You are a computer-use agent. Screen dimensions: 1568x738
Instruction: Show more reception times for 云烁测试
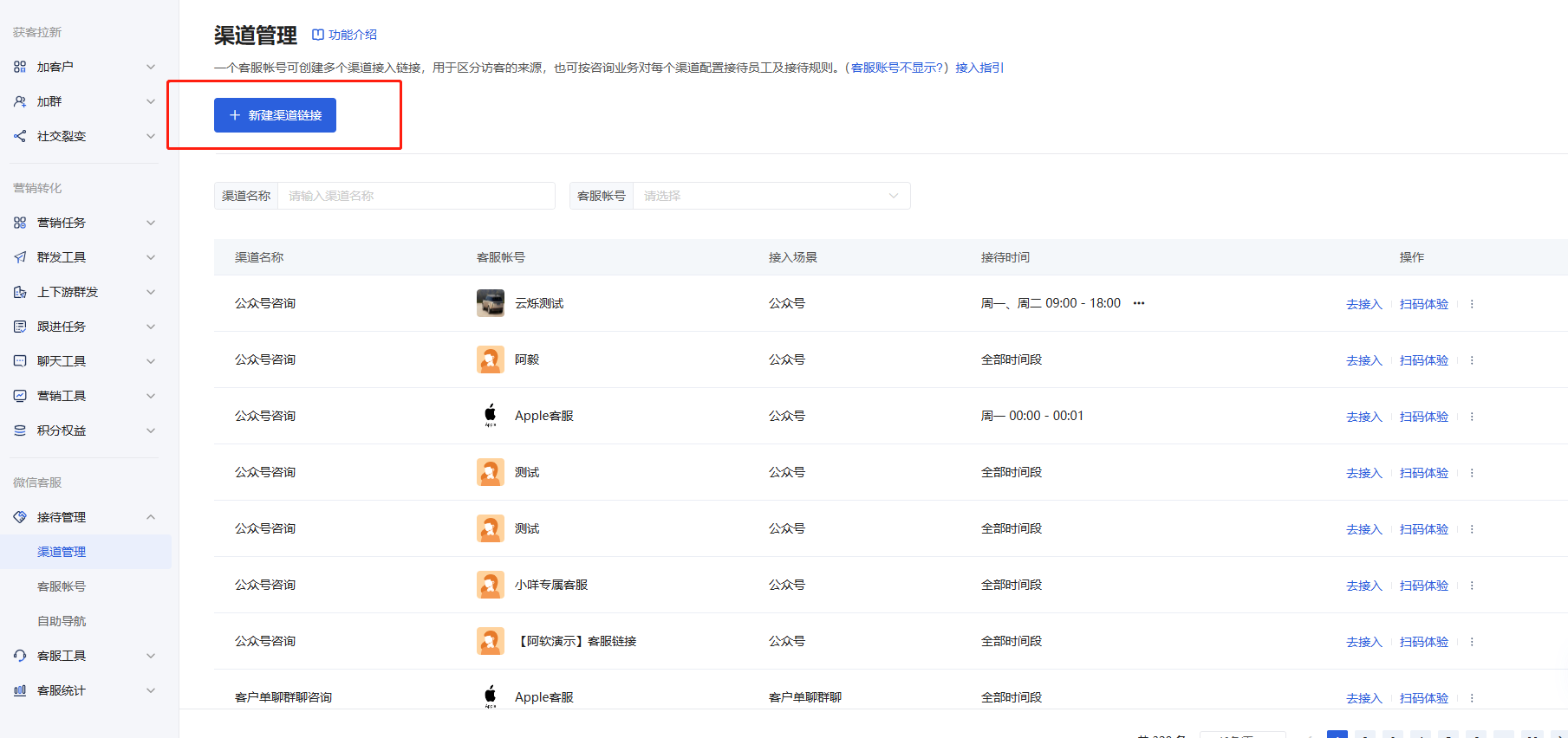pos(1139,303)
